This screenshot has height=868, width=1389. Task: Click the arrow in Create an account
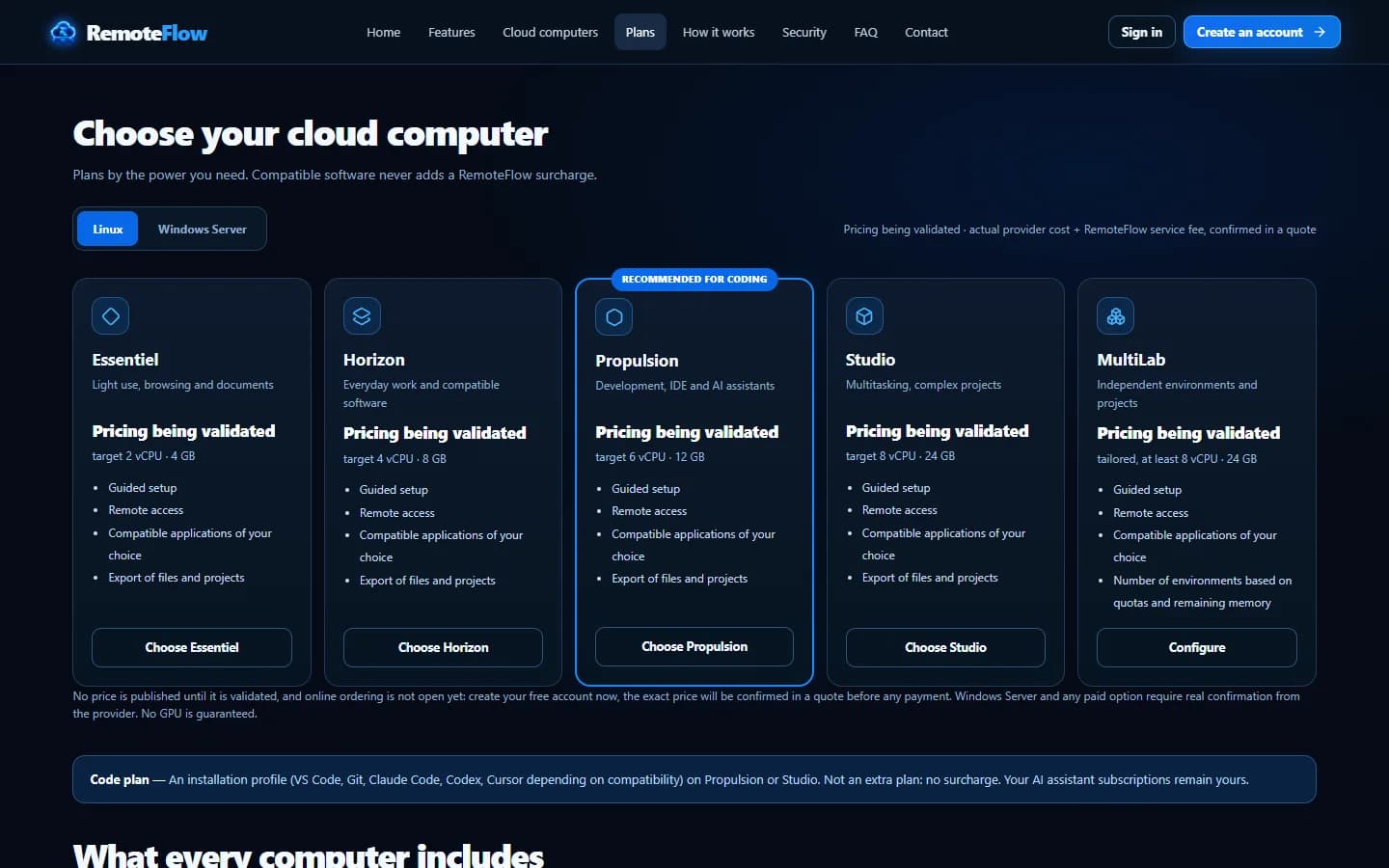click(x=1320, y=32)
